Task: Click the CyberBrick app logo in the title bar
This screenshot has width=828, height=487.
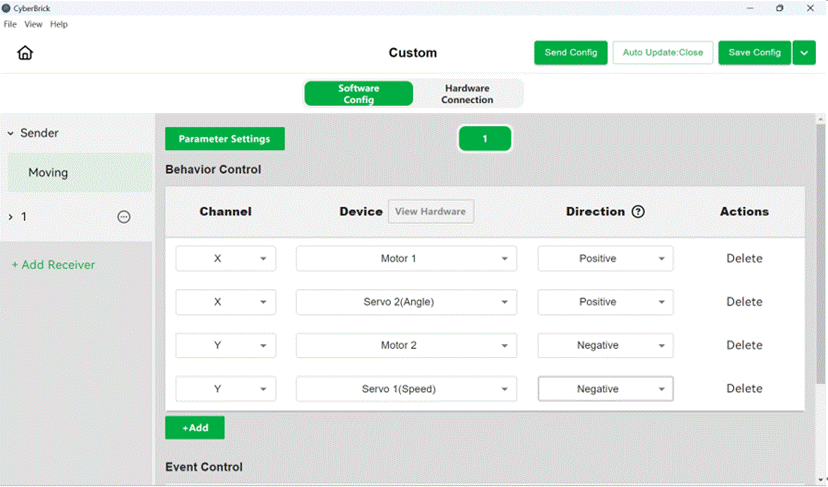Action: point(6,8)
